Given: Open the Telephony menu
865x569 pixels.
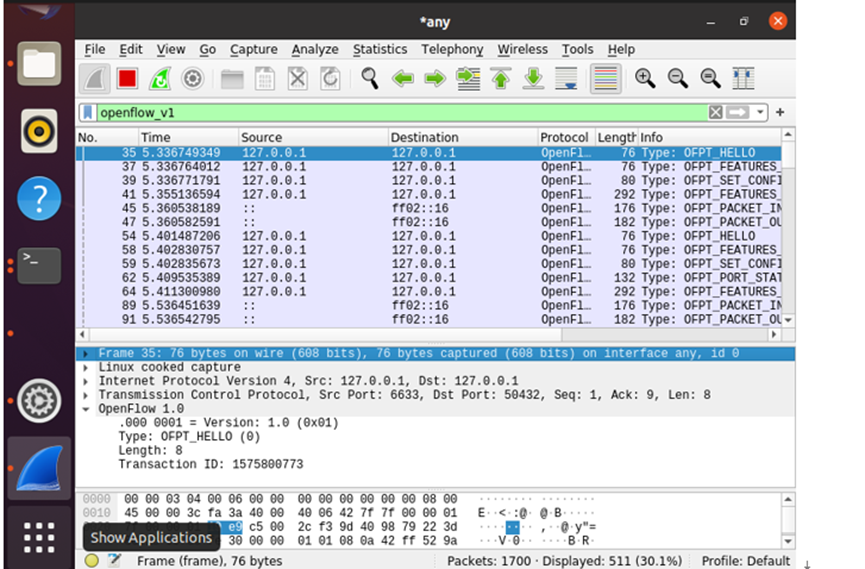Looking at the screenshot, I should pyautogui.click(x=452, y=49).
